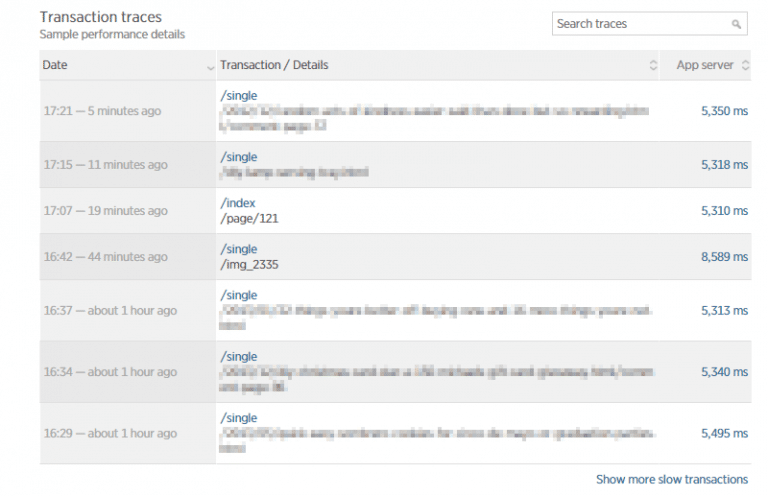
Task: Click the 5,350 ms response time
Action: pyautogui.click(x=725, y=111)
